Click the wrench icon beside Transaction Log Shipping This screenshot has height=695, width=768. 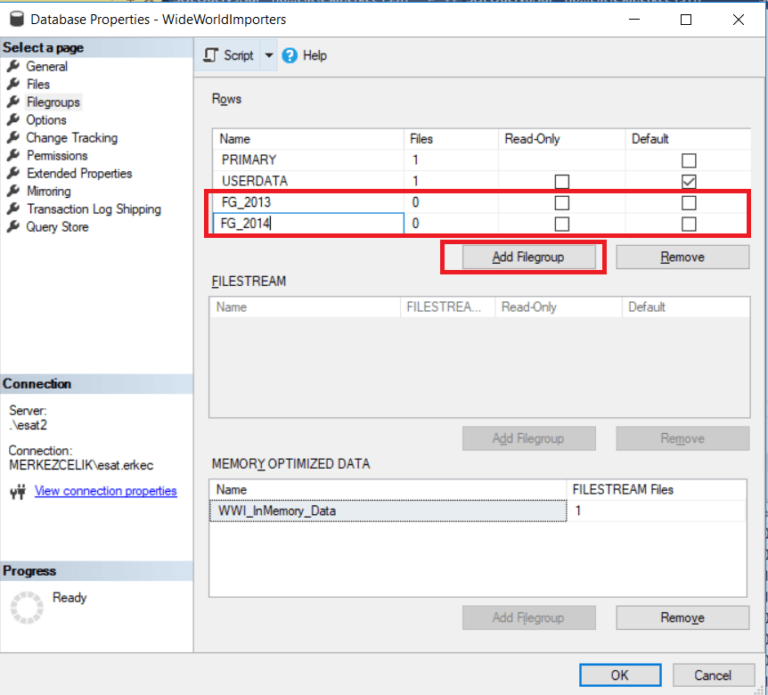coord(13,209)
